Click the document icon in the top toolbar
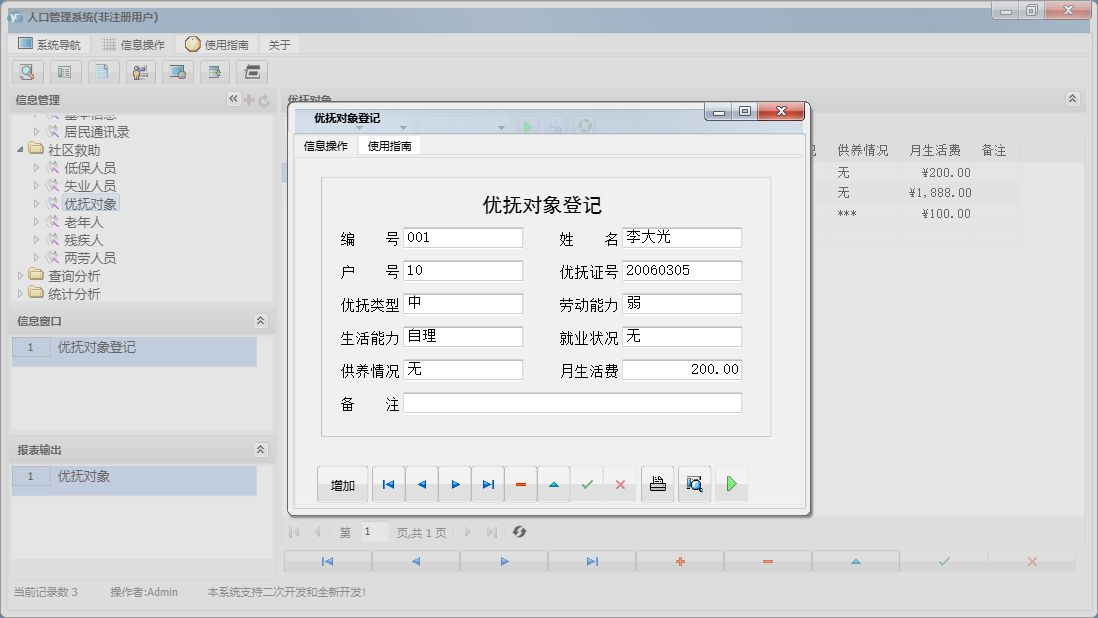Viewport: 1098px width, 618px height. pos(103,72)
